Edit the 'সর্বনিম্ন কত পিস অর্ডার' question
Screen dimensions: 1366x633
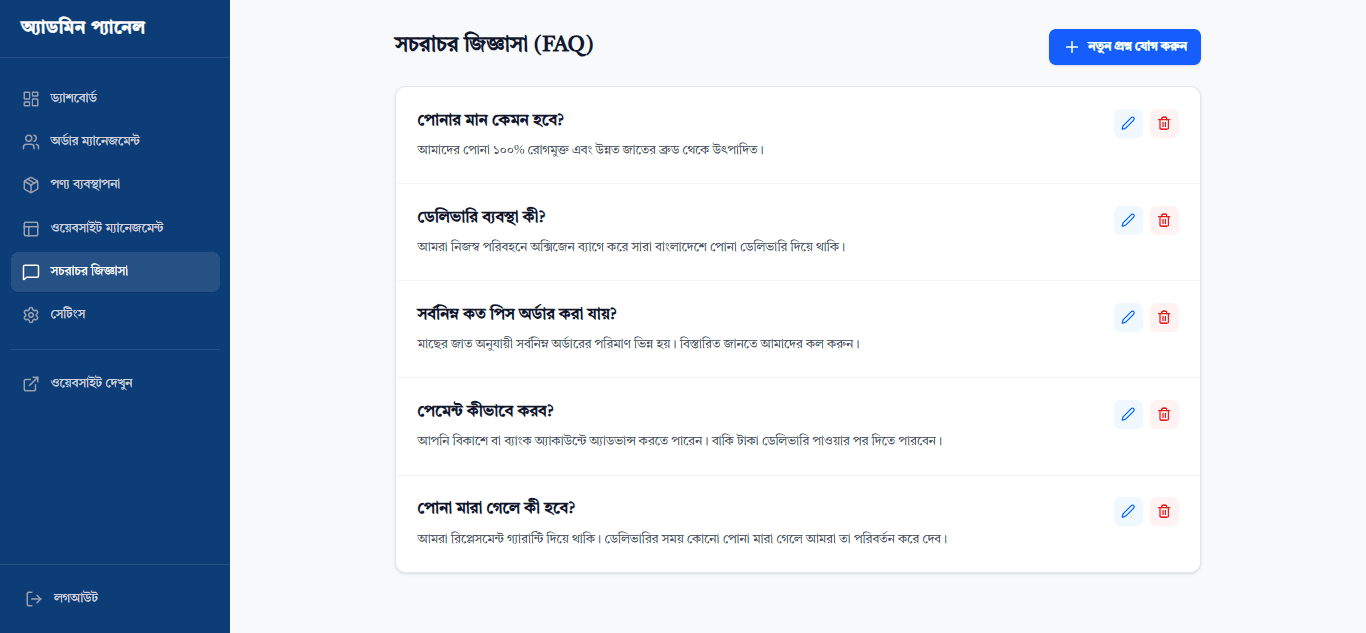[1128, 317]
